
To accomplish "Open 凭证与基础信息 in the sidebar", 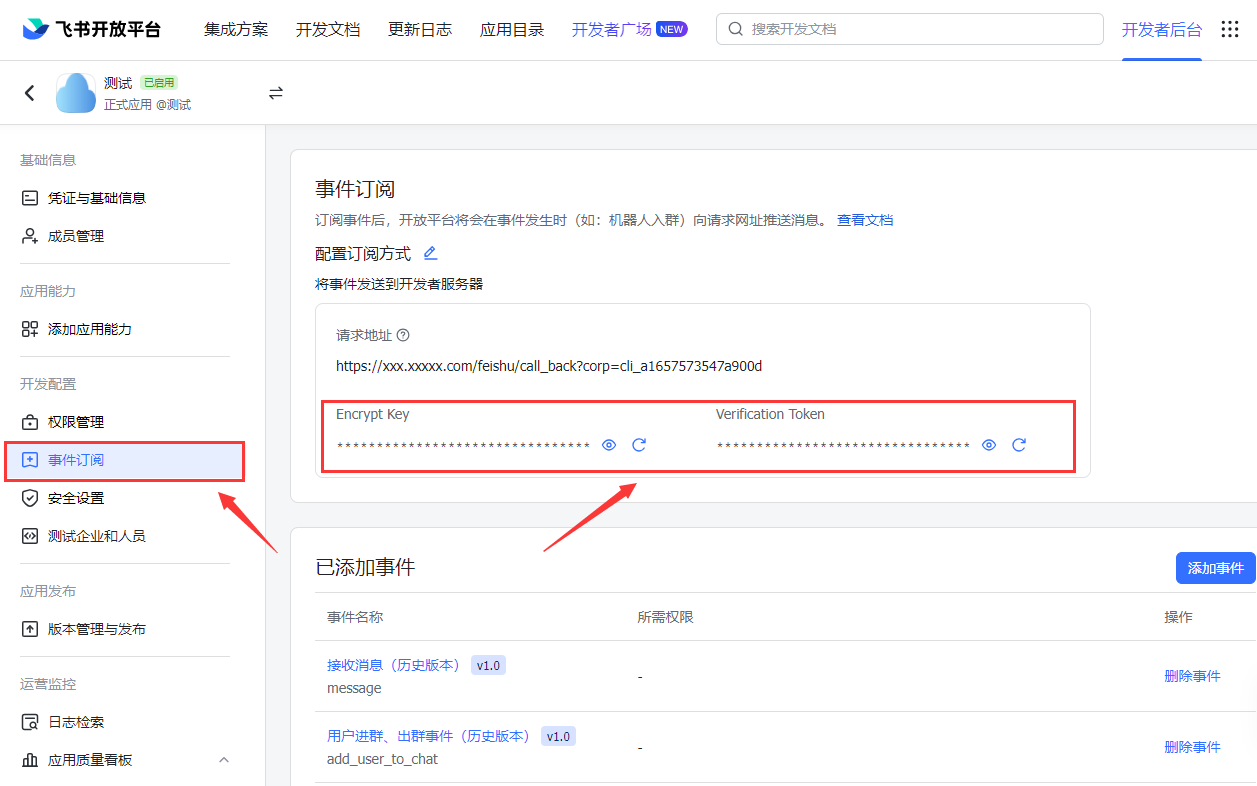I will pos(97,198).
